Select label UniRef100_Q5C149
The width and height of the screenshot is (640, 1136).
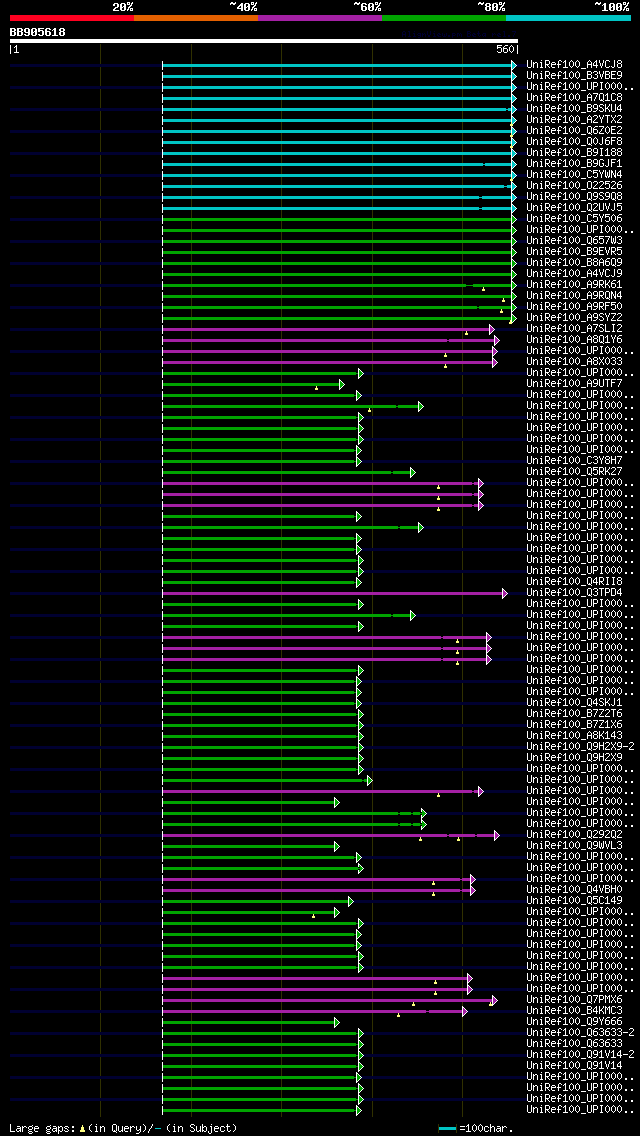coord(574,901)
